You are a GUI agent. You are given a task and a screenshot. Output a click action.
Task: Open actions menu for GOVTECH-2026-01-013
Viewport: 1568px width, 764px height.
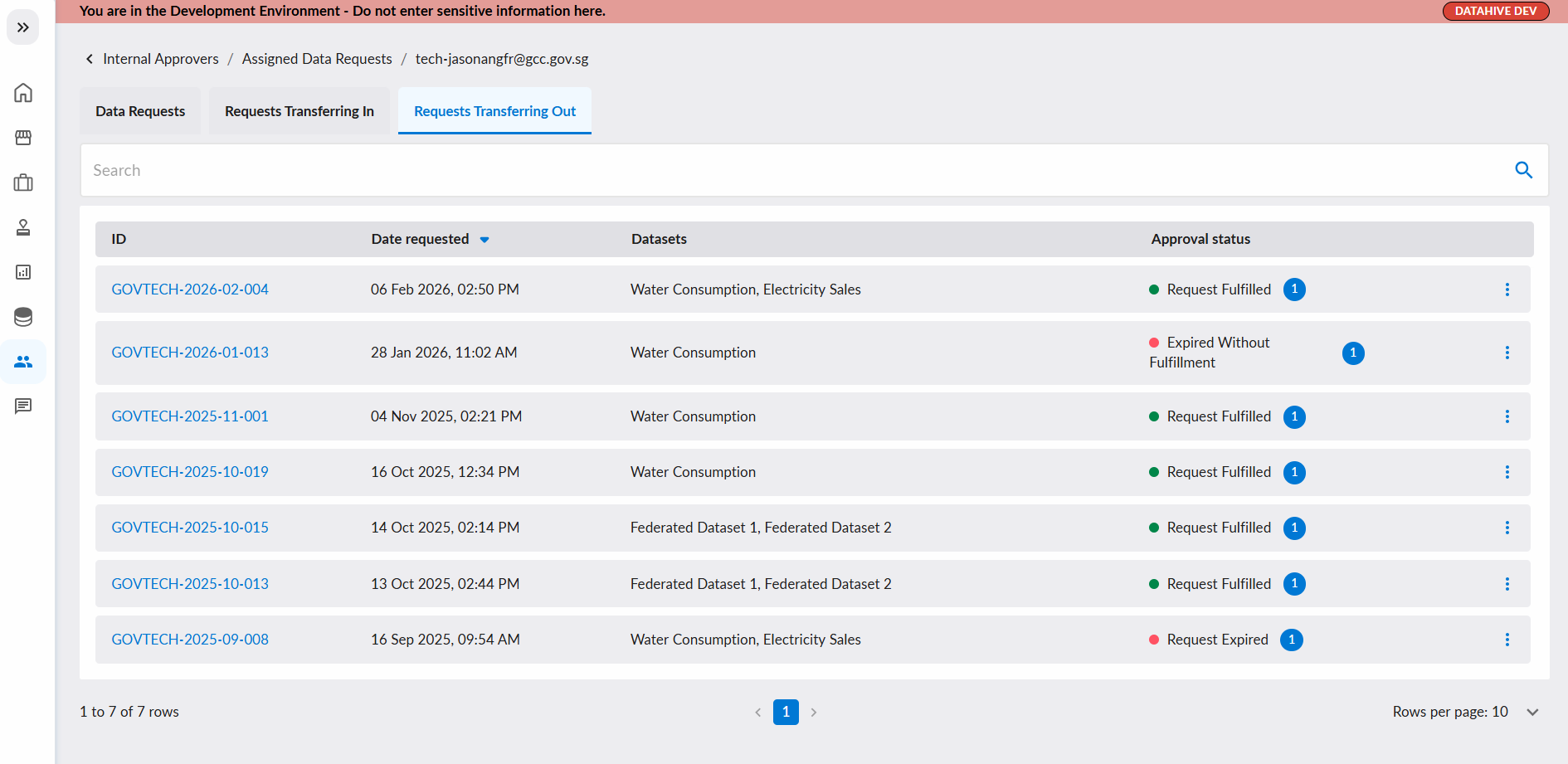click(x=1507, y=353)
